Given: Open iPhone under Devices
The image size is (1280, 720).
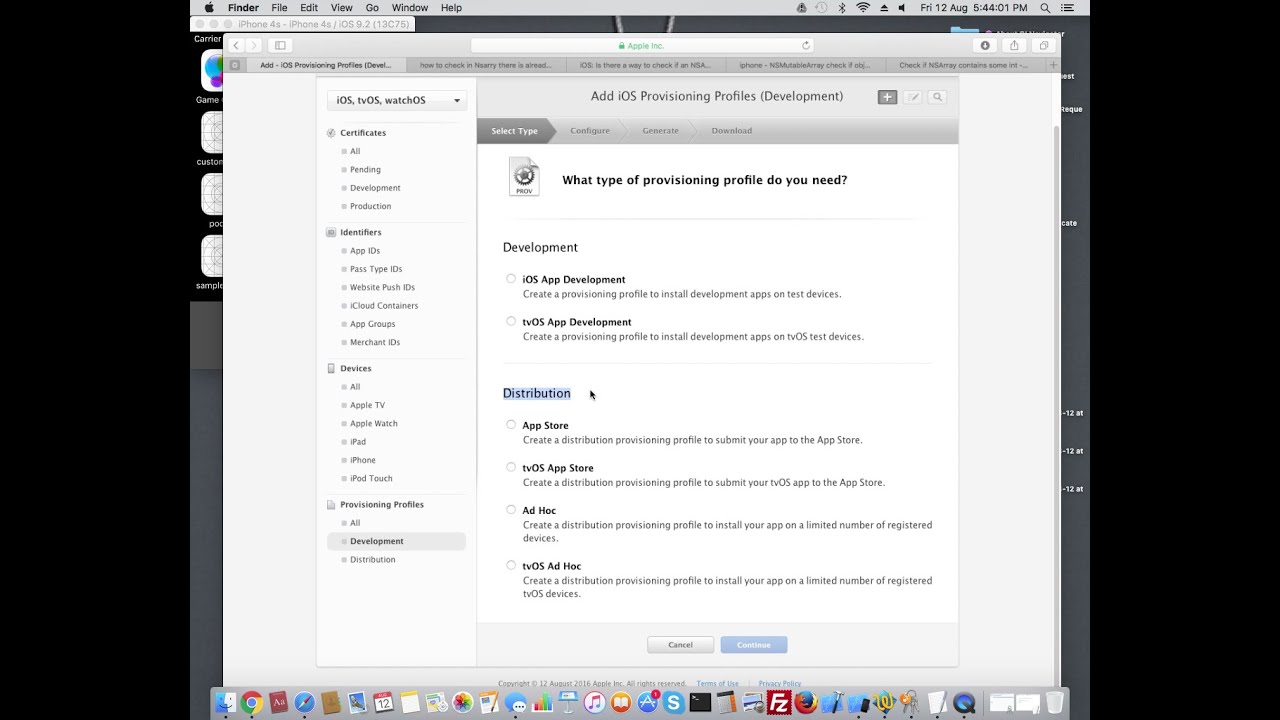Looking at the screenshot, I should [363, 460].
